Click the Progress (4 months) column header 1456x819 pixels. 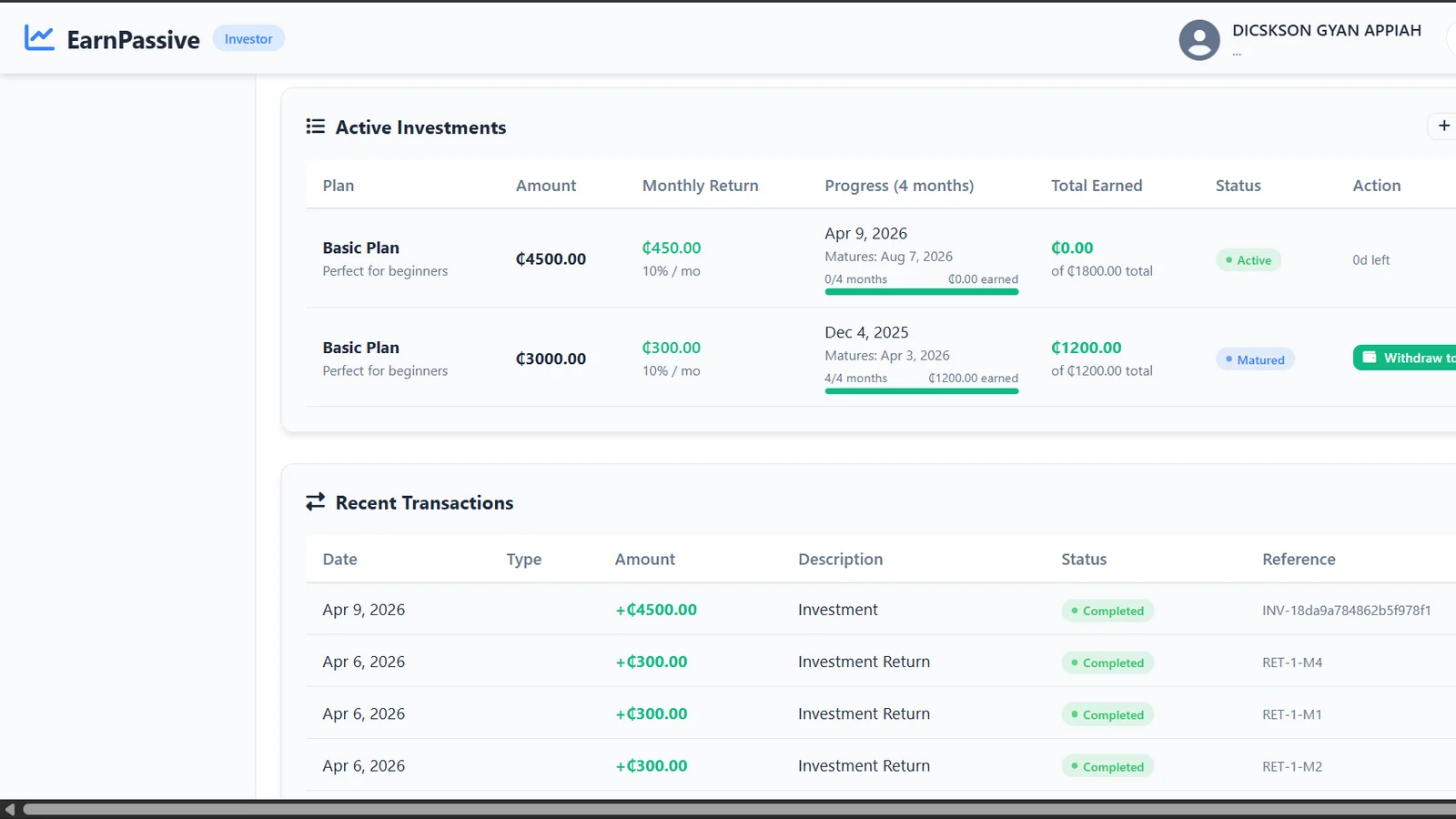point(899,186)
